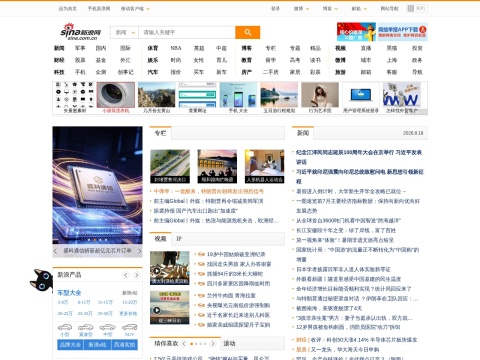Open the Sina logo homepage link

81,32
